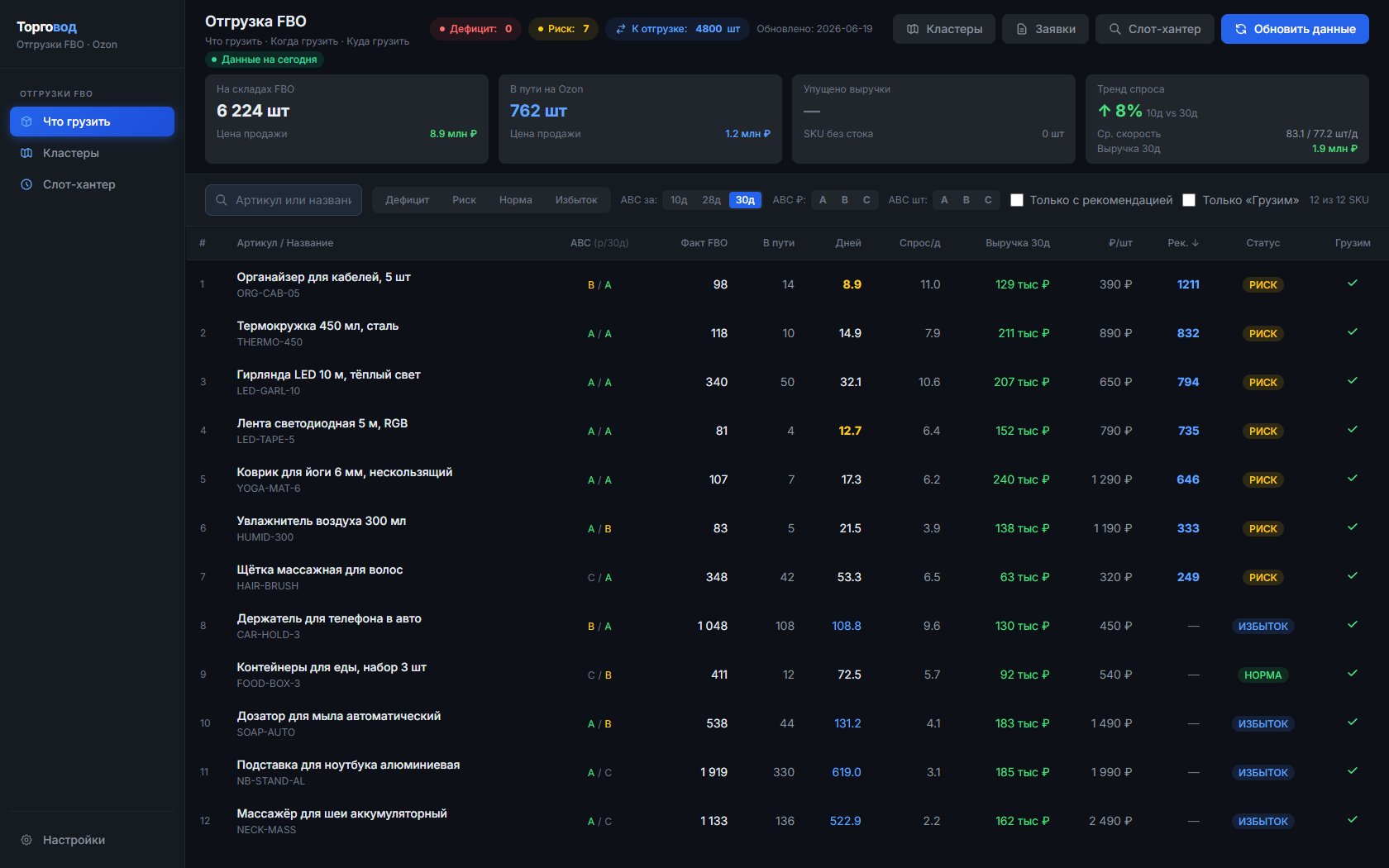The height and width of the screenshot is (868, 1389).
Task: Sort by Факт FBO column header
Action: tap(704, 243)
